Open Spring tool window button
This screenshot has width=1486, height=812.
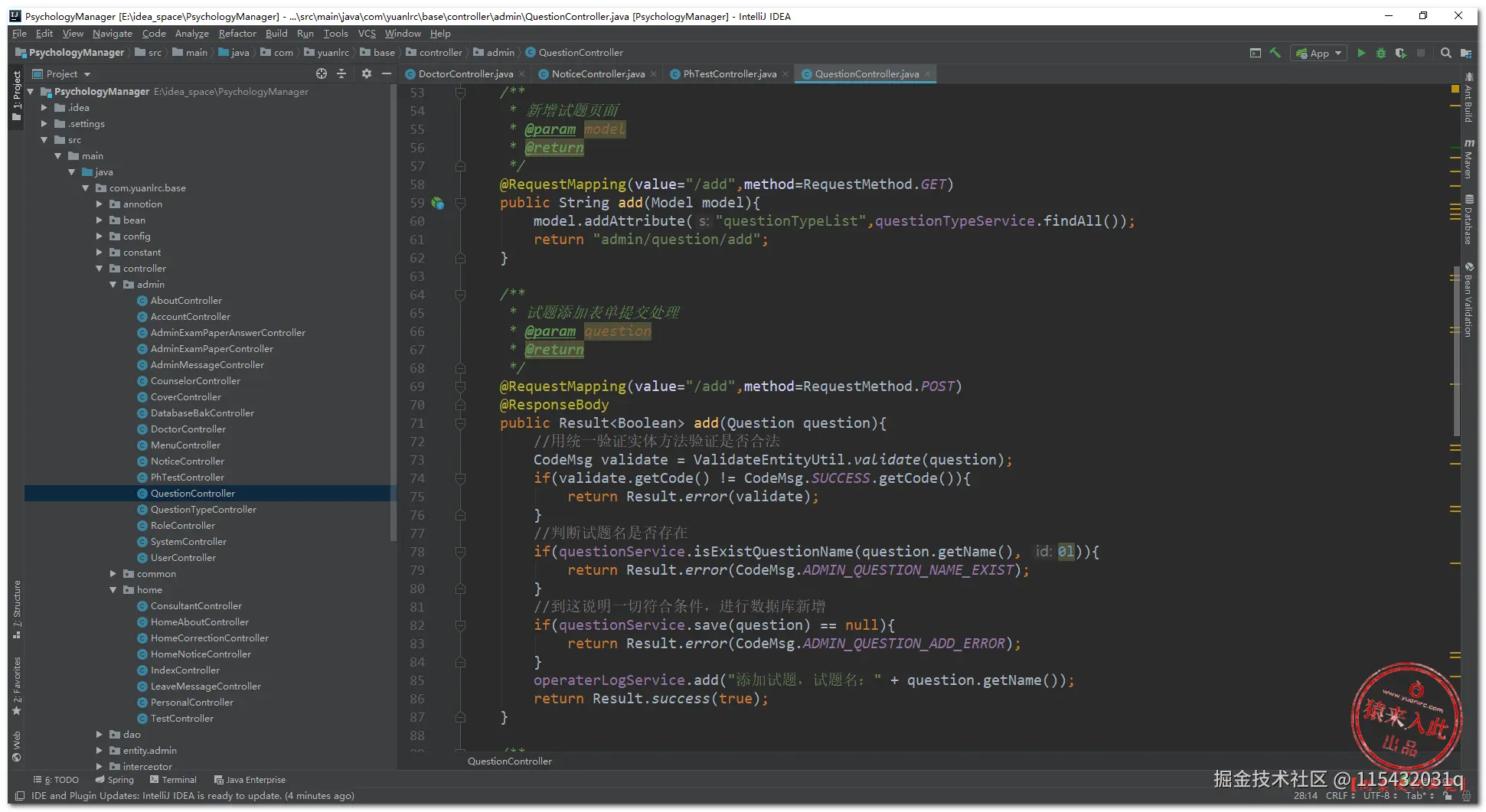pos(114,780)
